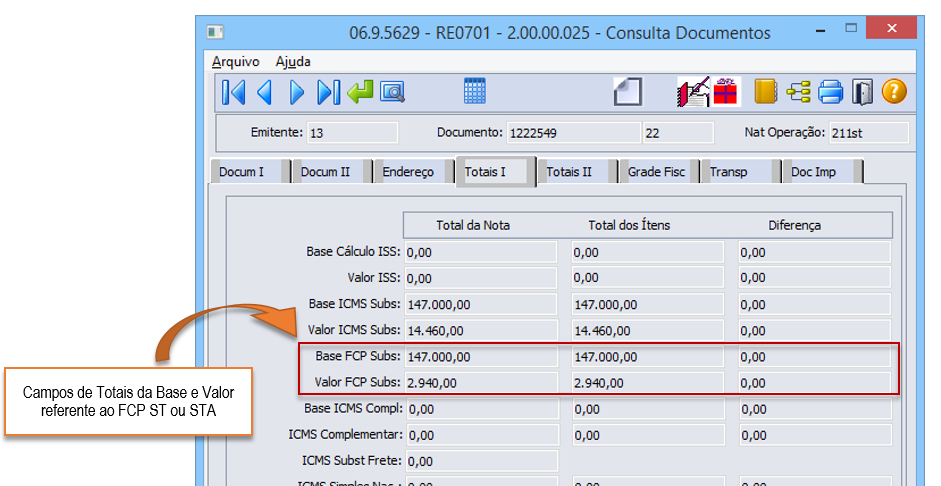Click the ICMS Complementar label
Image resolution: width=941 pixels, height=486 pixels.
pyautogui.click(x=345, y=434)
